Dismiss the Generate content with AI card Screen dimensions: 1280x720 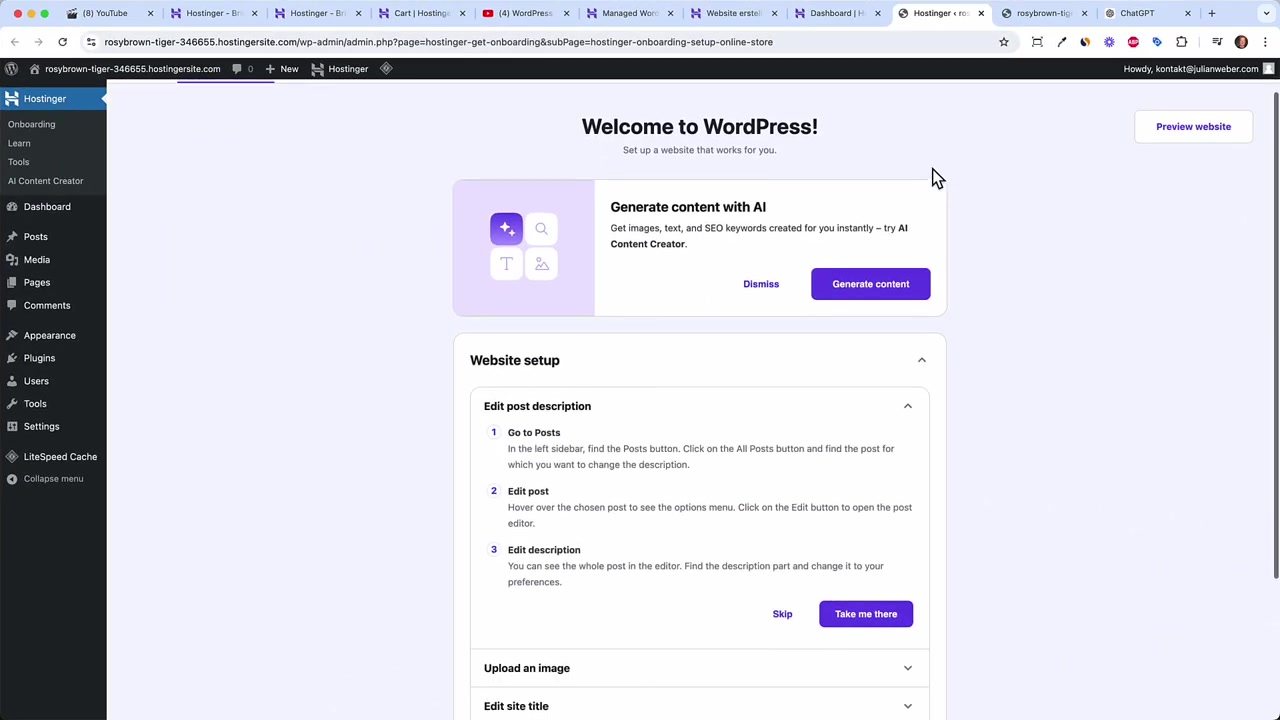pos(761,284)
